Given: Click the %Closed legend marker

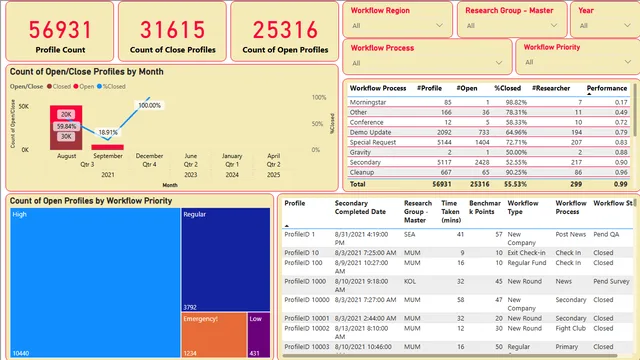Looking at the screenshot, I should (99, 87).
